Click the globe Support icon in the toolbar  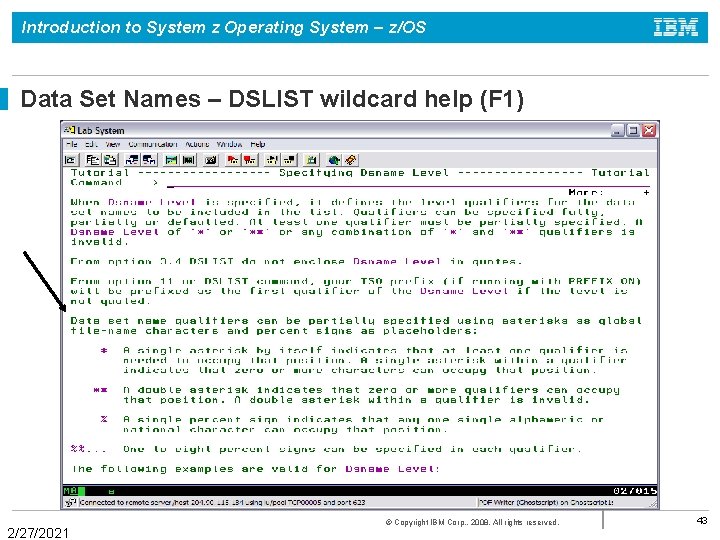point(334,160)
